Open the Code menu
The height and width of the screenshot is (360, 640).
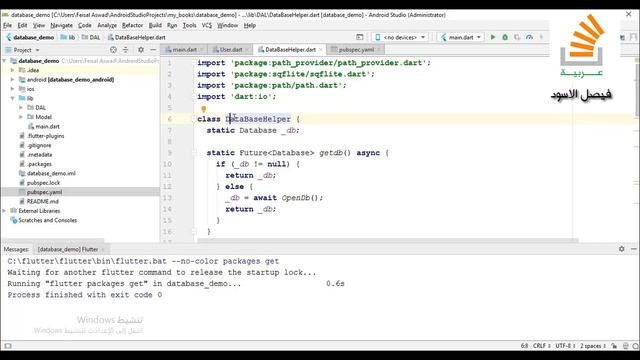pyautogui.click(x=85, y=25)
